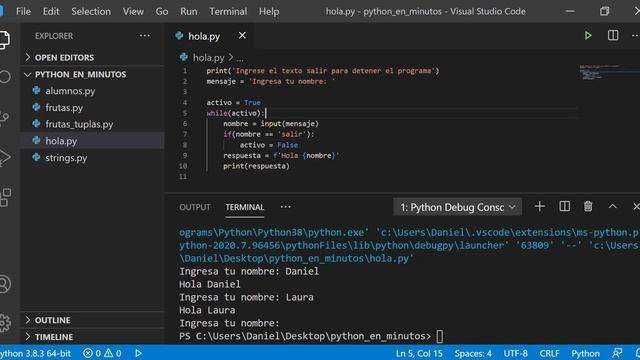Expand the OUTLINE section
This screenshot has width=640, height=360.
93,320
